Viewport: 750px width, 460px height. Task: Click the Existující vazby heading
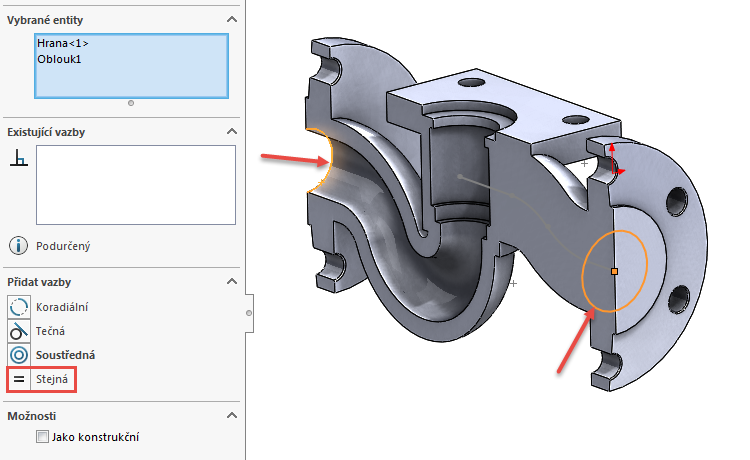point(46,132)
